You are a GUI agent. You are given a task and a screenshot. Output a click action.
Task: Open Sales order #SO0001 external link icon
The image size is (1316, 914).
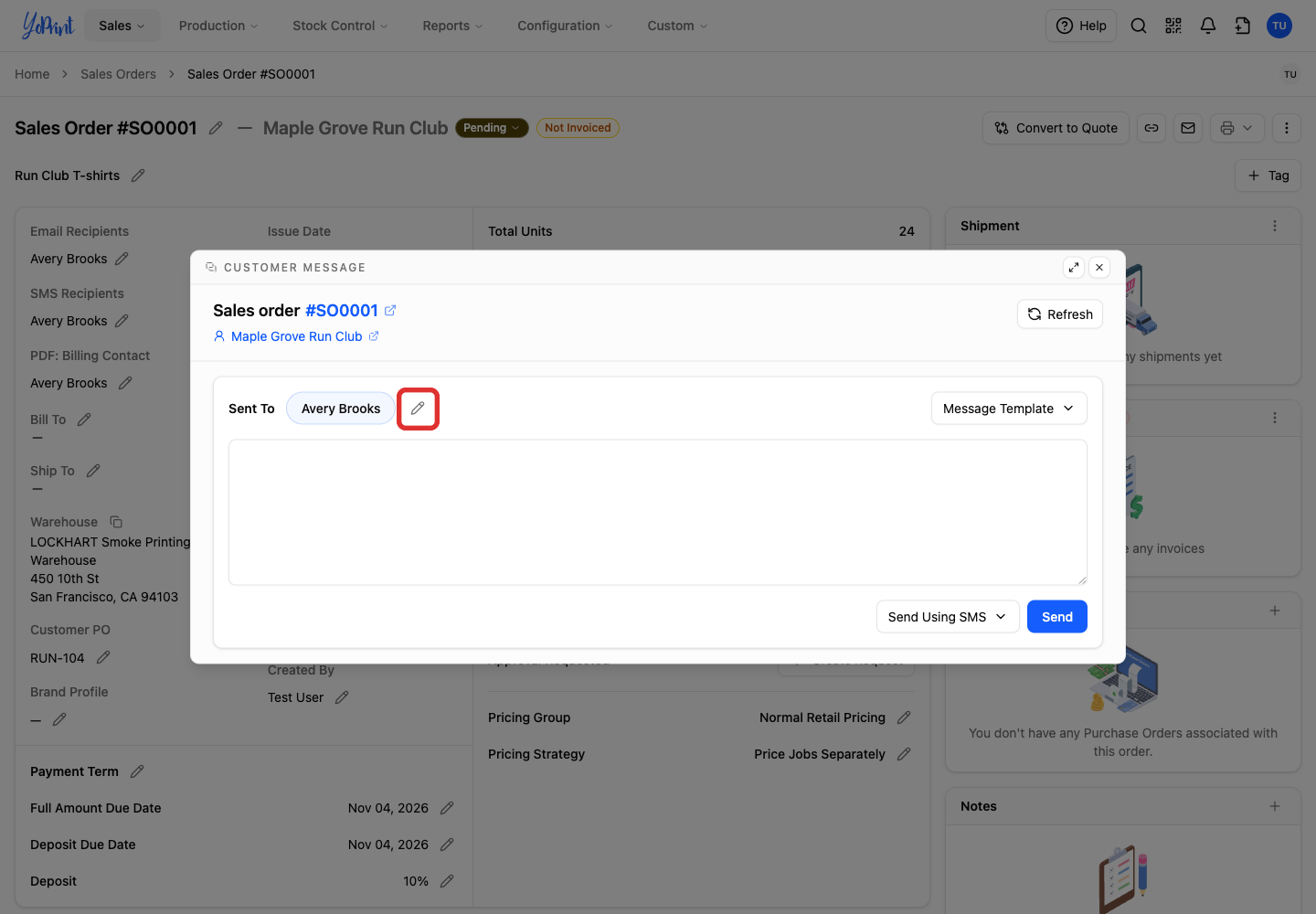[x=390, y=311]
